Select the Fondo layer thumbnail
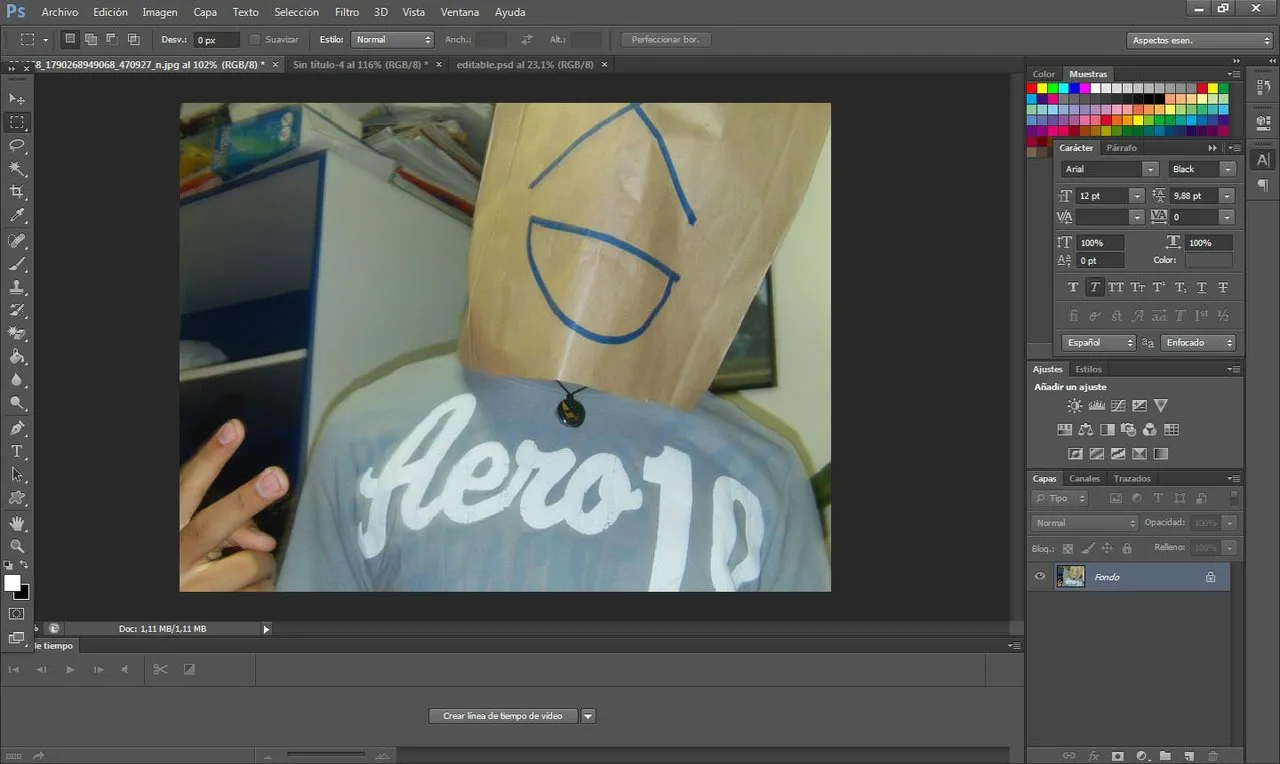This screenshot has width=1280, height=764. [x=1071, y=577]
